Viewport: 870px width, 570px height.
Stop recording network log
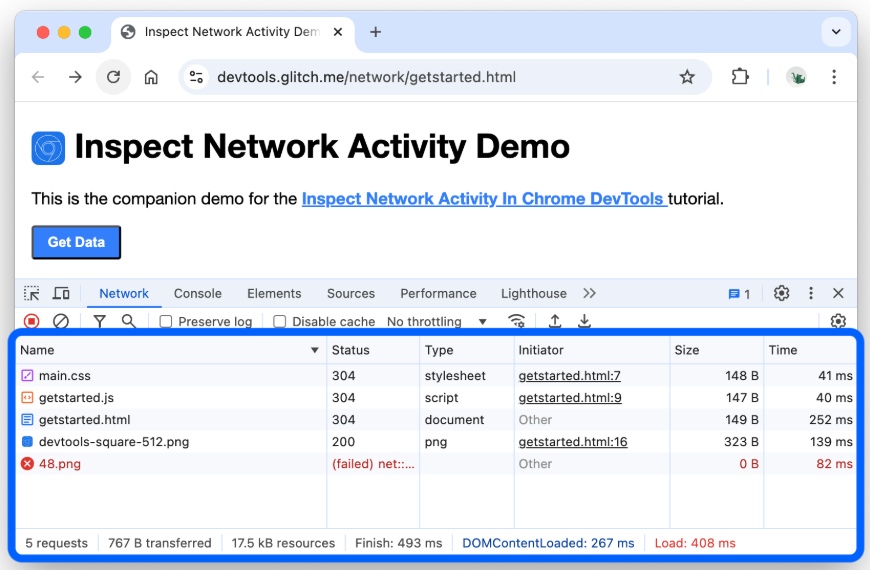[32, 321]
